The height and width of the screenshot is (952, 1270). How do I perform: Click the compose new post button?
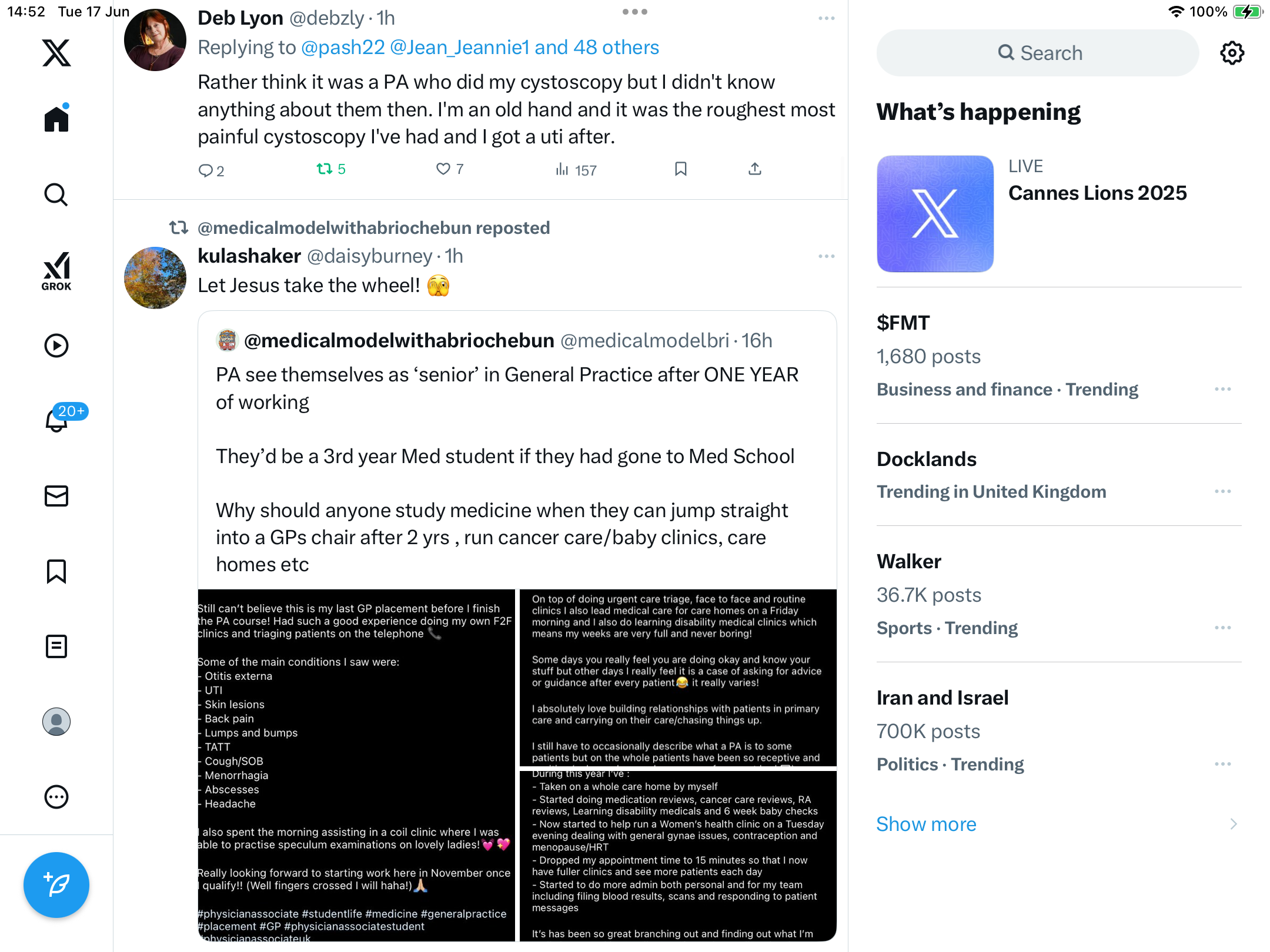56,885
